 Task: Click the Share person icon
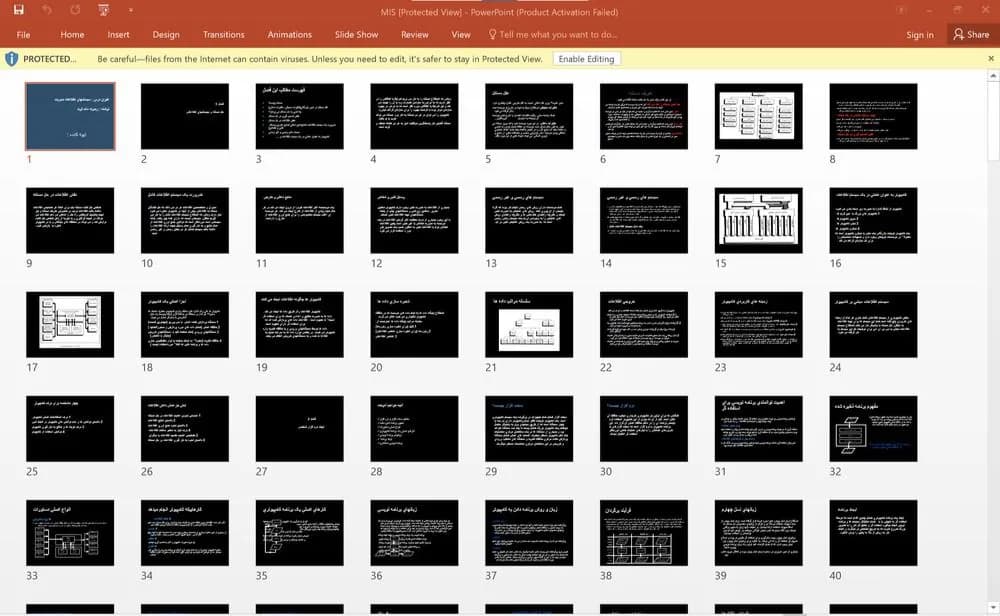pyautogui.click(x=959, y=34)
